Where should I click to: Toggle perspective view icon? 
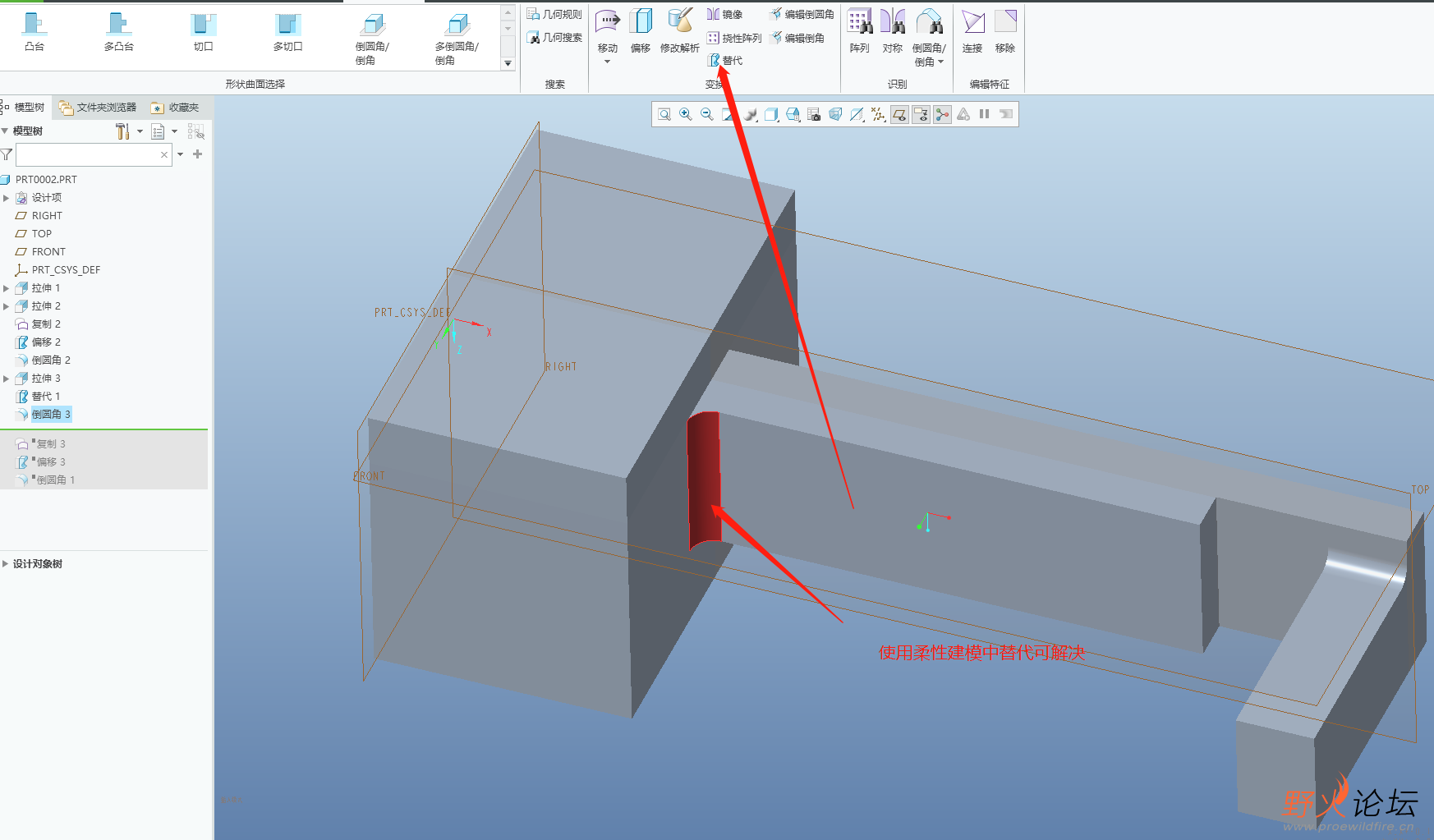click(x=835, y=114)
